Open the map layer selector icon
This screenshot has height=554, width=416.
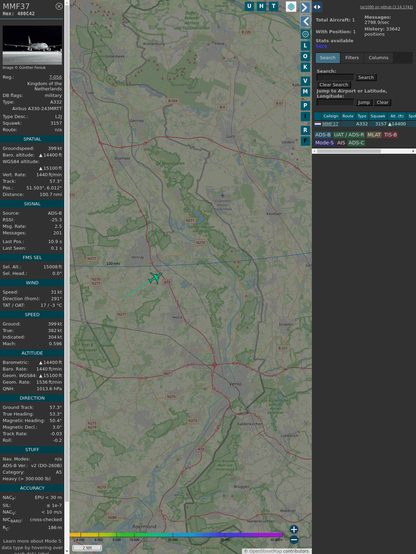(x=291, y=6)
